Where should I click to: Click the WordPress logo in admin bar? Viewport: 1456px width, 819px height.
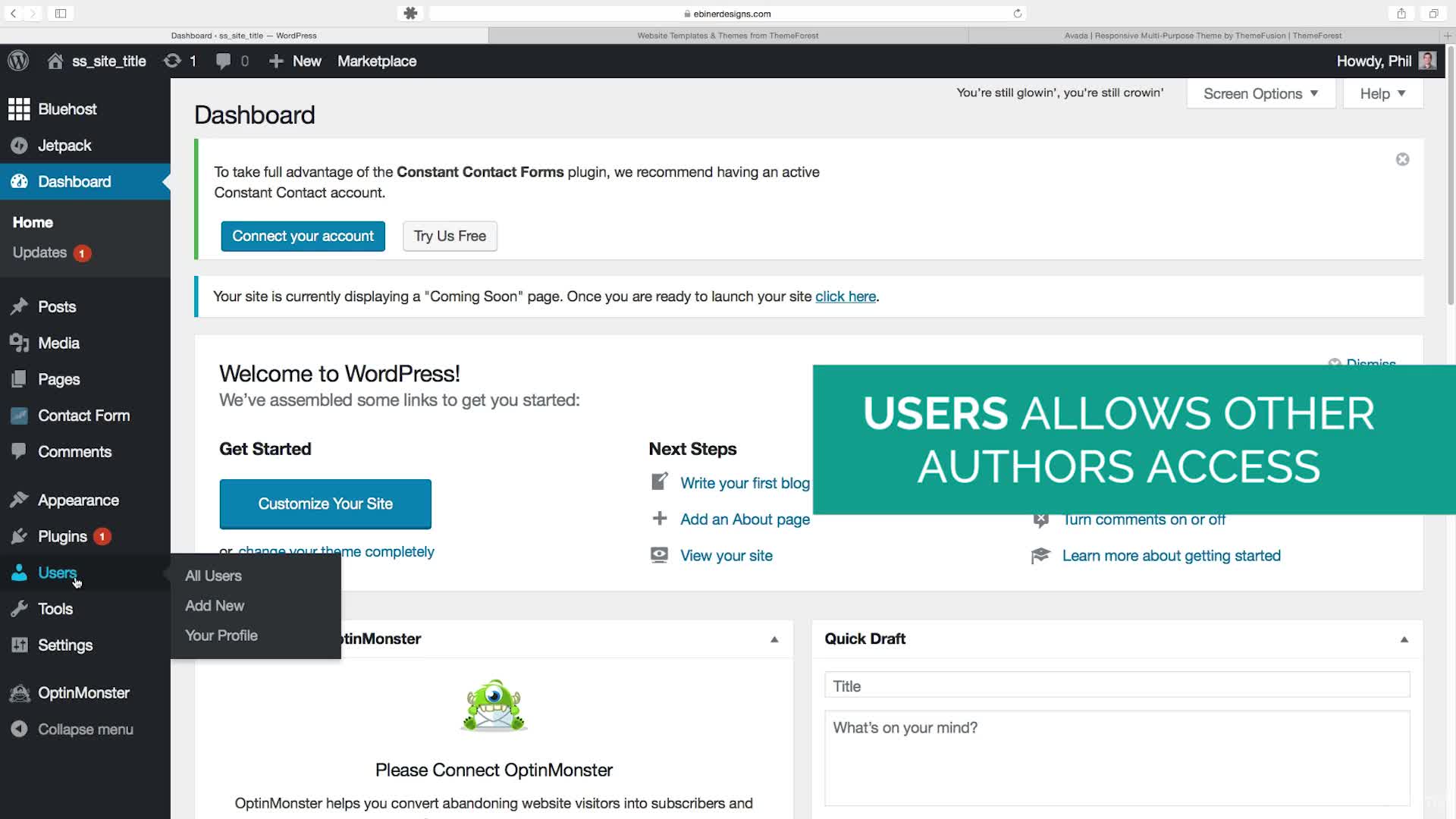pos(18,61)
